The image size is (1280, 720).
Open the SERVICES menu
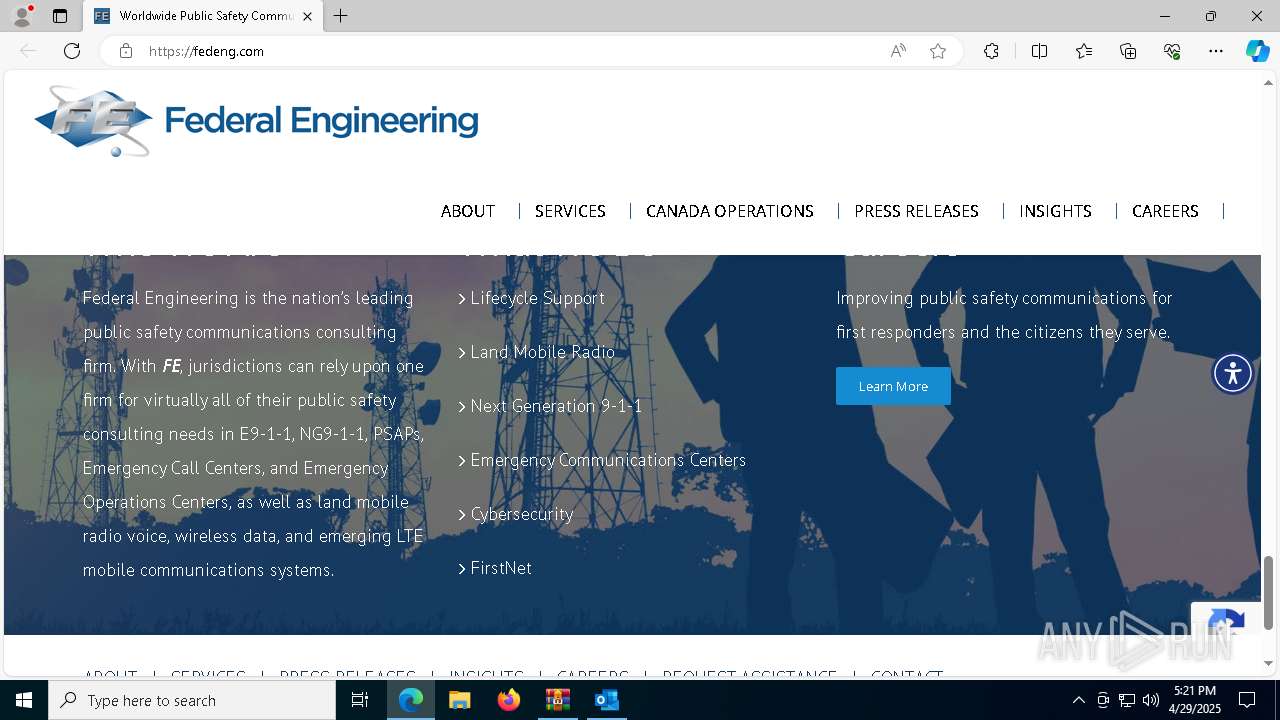pos(570,211)
